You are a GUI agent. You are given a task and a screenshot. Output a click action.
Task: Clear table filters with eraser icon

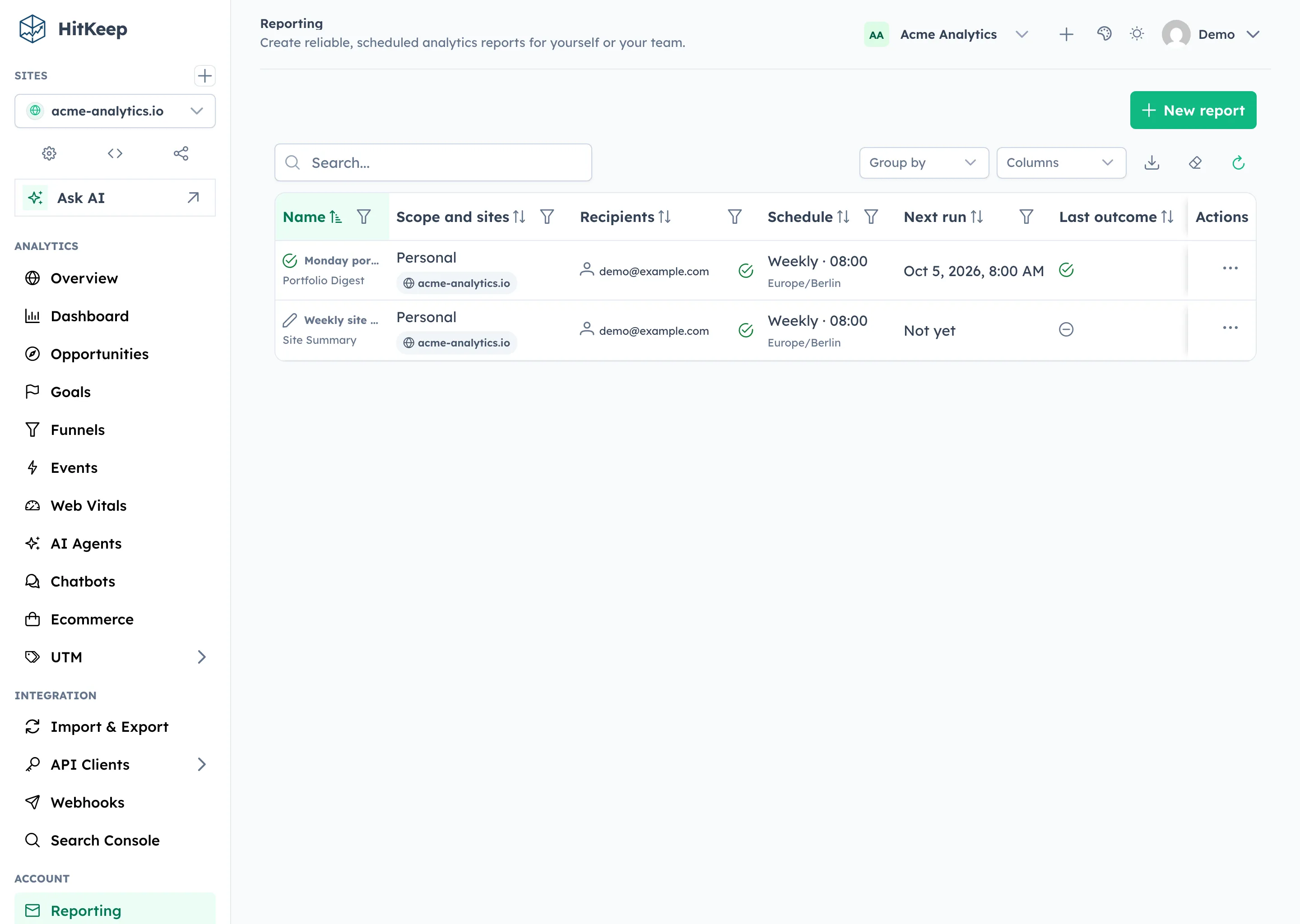pyautogui.click(x=1195, y=163)
